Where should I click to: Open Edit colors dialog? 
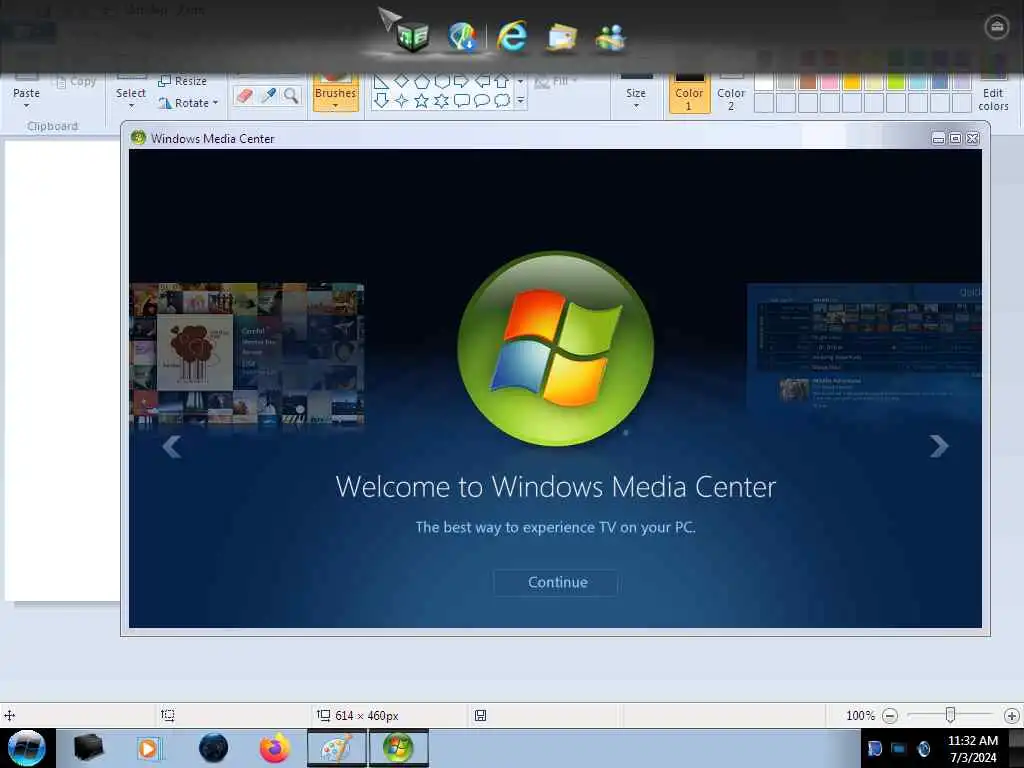[993, 95]
